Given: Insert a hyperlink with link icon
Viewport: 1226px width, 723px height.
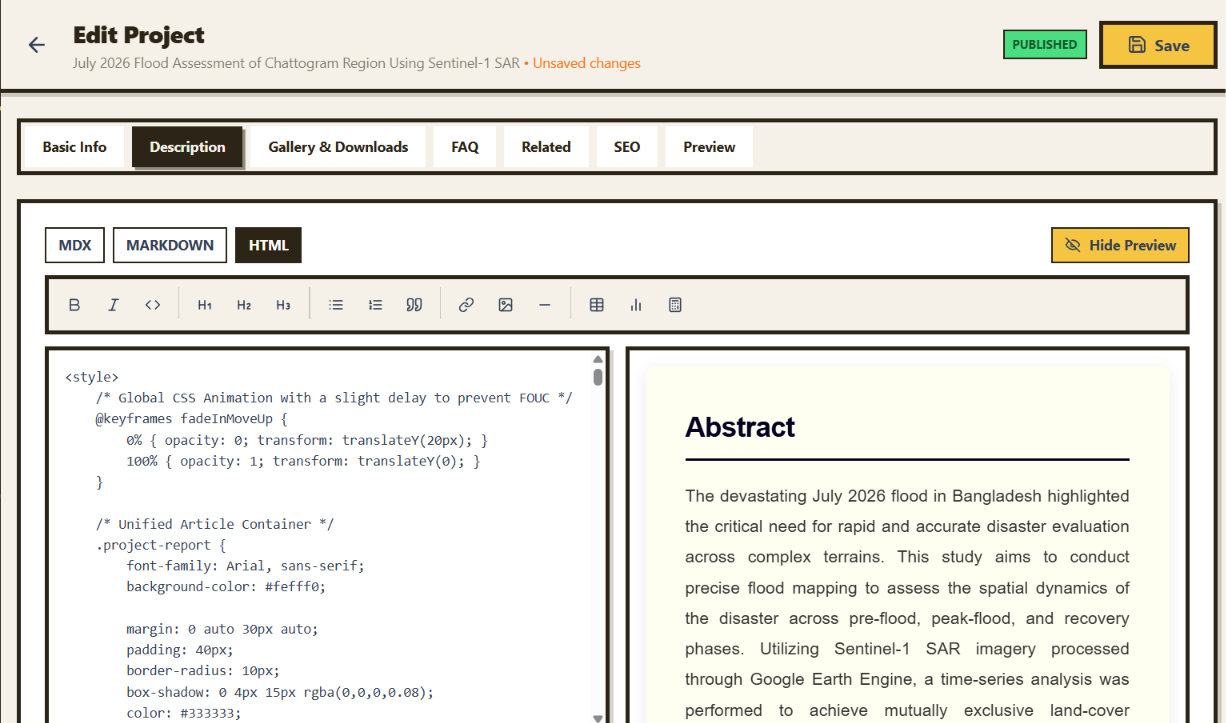Looking at the screenshot, I should pyautogui.click(x=466, y=305).
